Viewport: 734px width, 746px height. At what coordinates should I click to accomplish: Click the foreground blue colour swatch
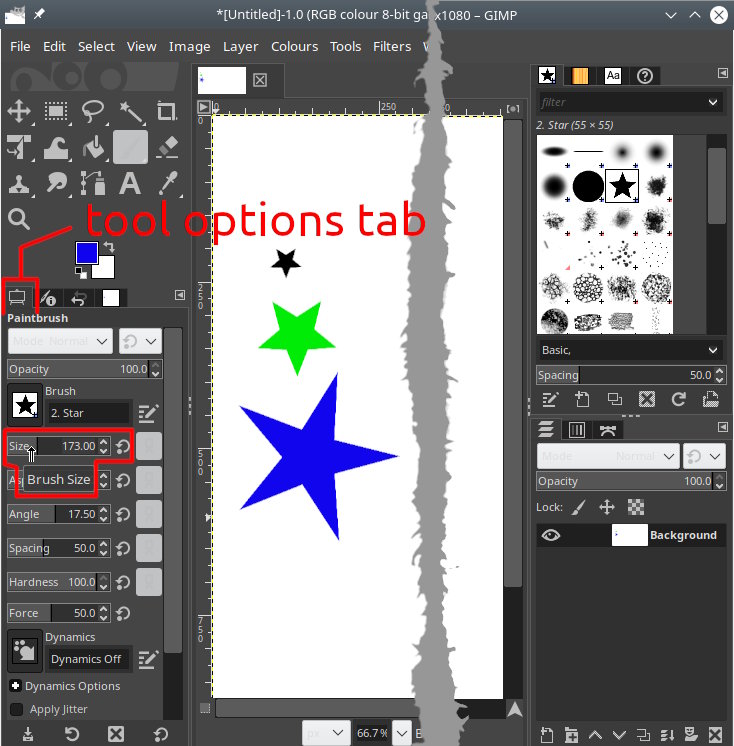point(87,253)
